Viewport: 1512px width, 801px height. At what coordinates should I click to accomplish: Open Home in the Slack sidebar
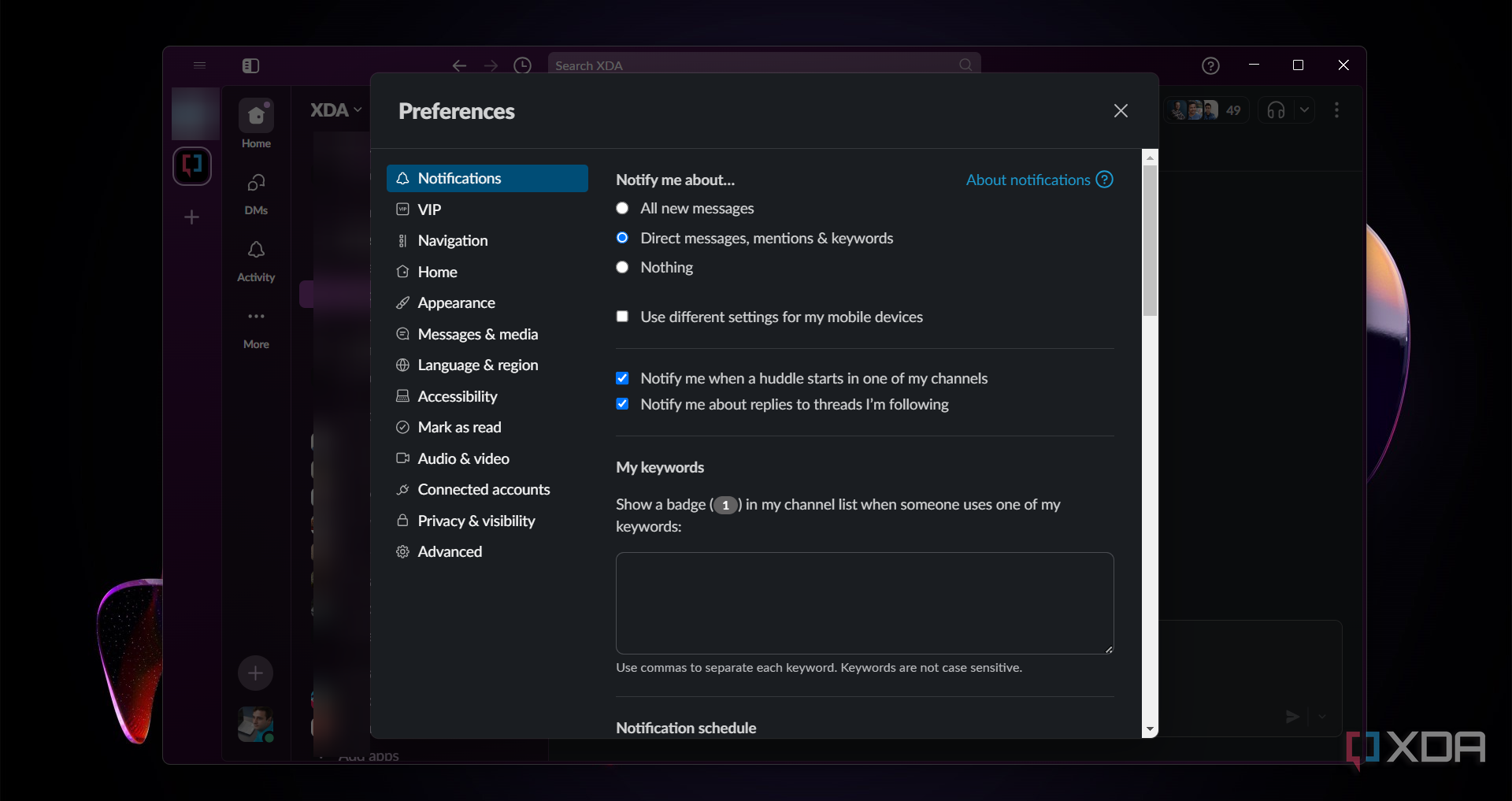point(256,124)
